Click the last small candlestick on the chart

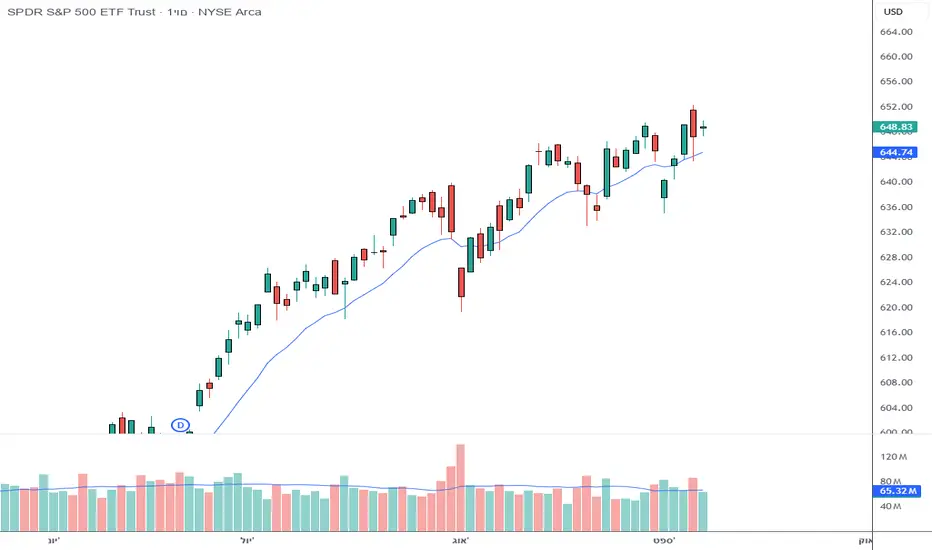tap(703, 127)
